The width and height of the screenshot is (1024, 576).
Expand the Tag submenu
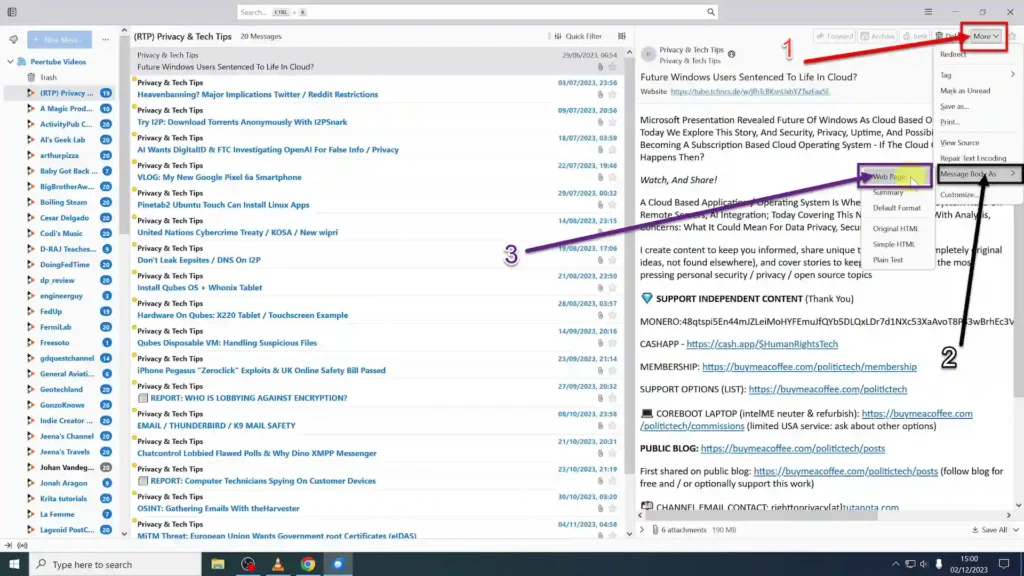(x=977, y=75)
